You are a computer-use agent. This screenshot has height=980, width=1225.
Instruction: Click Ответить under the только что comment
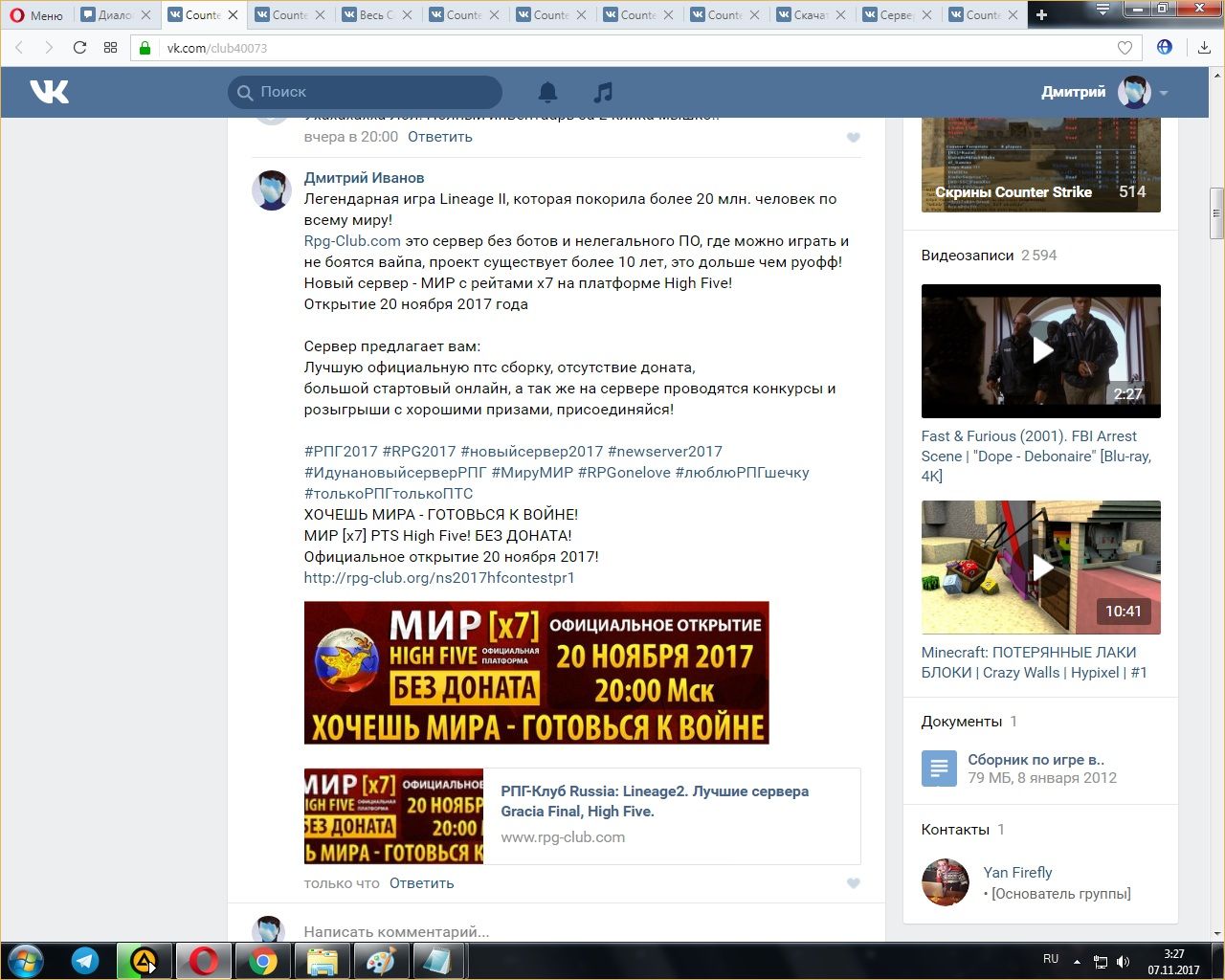421,883
